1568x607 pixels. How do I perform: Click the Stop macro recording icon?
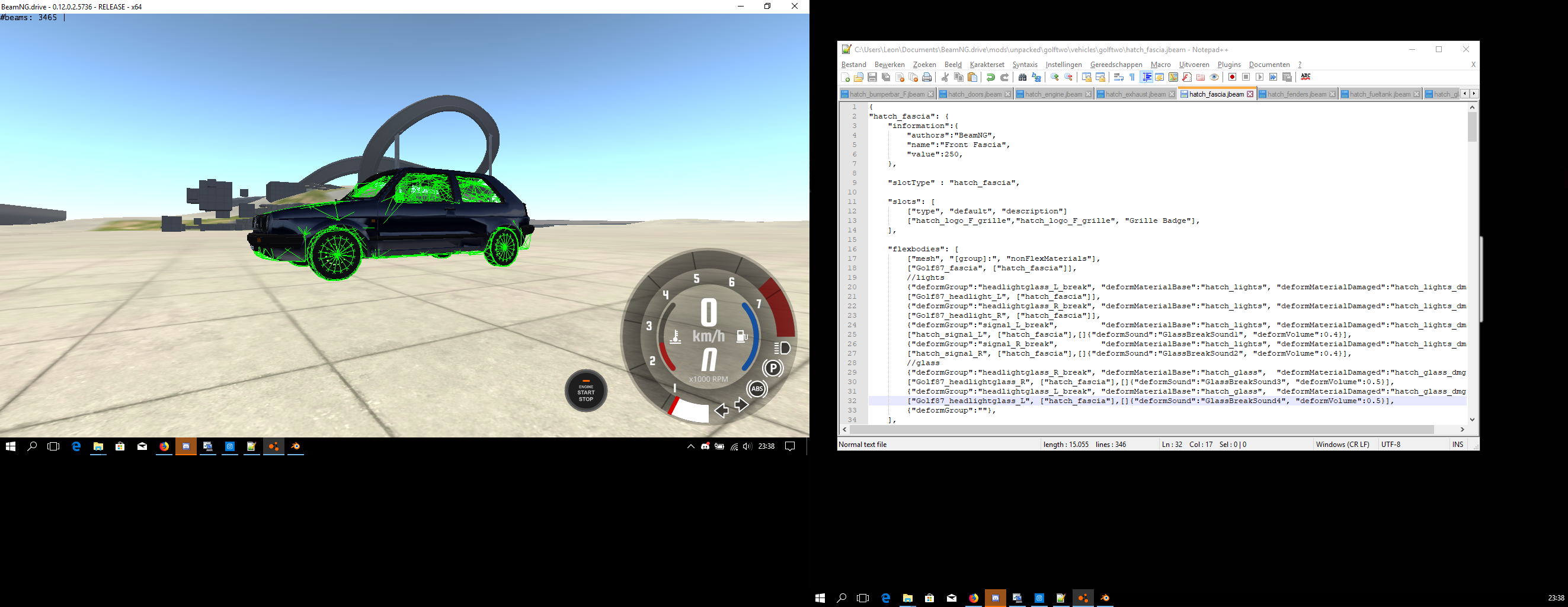coord(1246,76)
